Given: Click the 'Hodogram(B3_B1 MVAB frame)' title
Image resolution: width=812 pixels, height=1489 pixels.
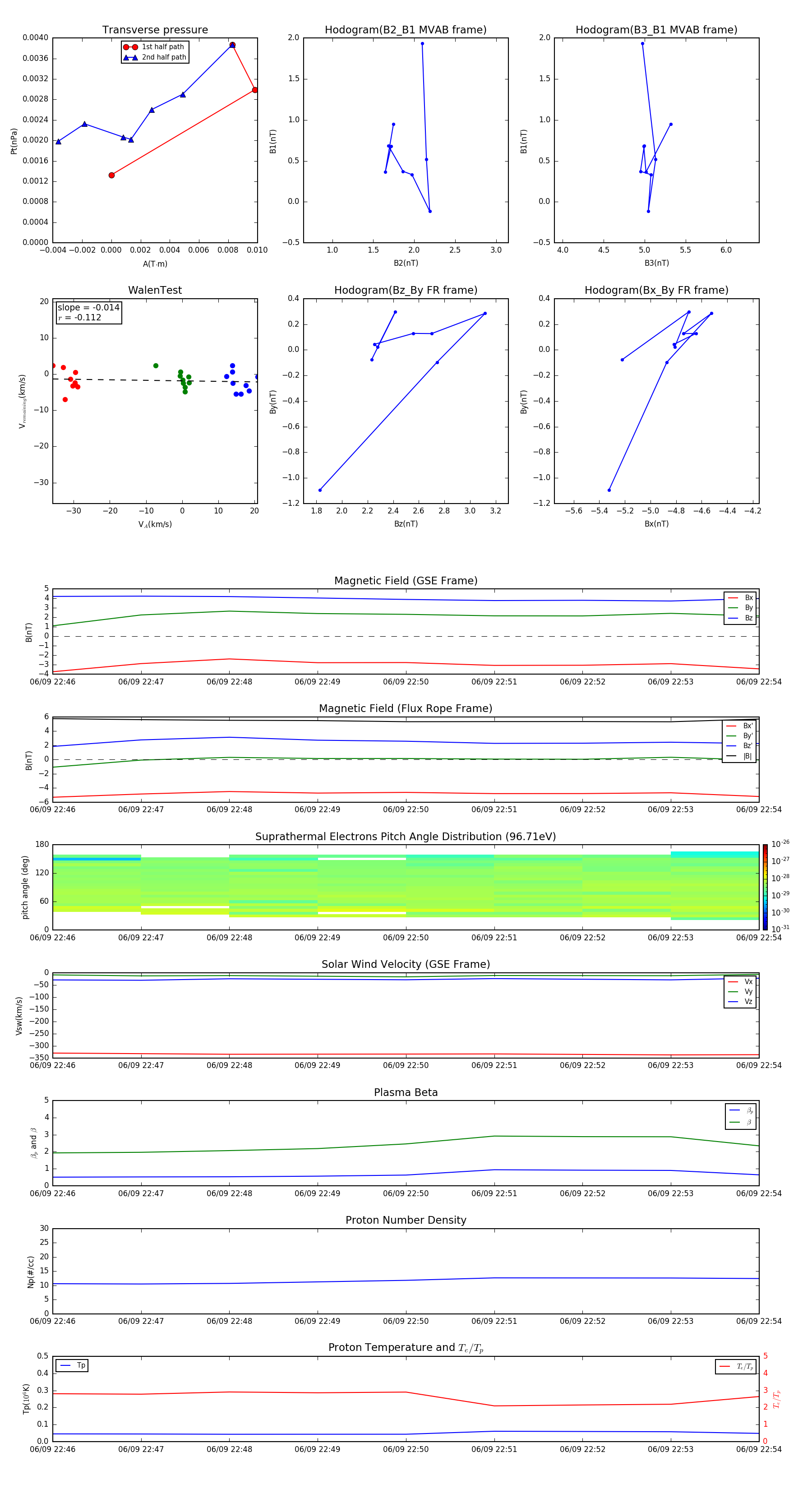Looking at the screenshot, I should point(656,30).
